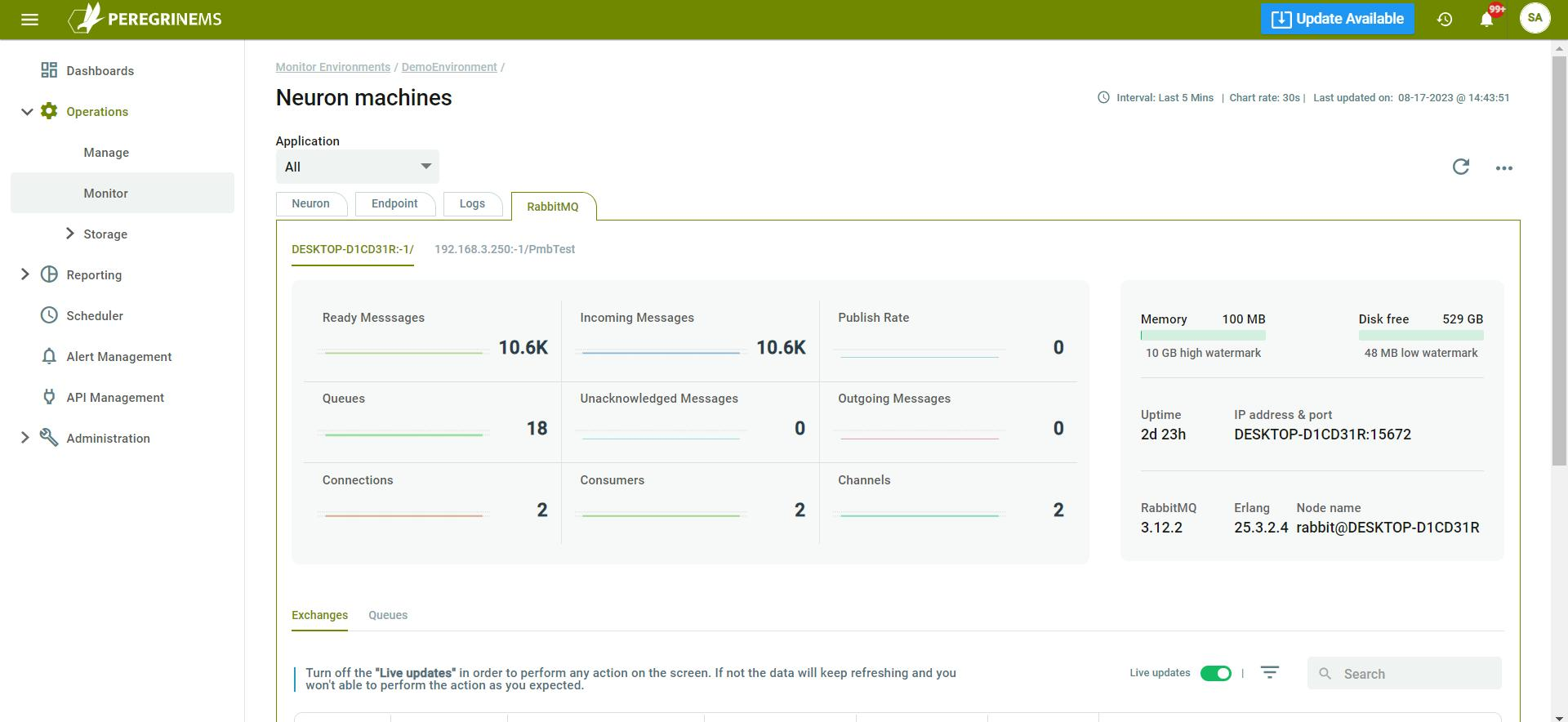
Task: Open the notifications bell
Action: click(1487, 19)
